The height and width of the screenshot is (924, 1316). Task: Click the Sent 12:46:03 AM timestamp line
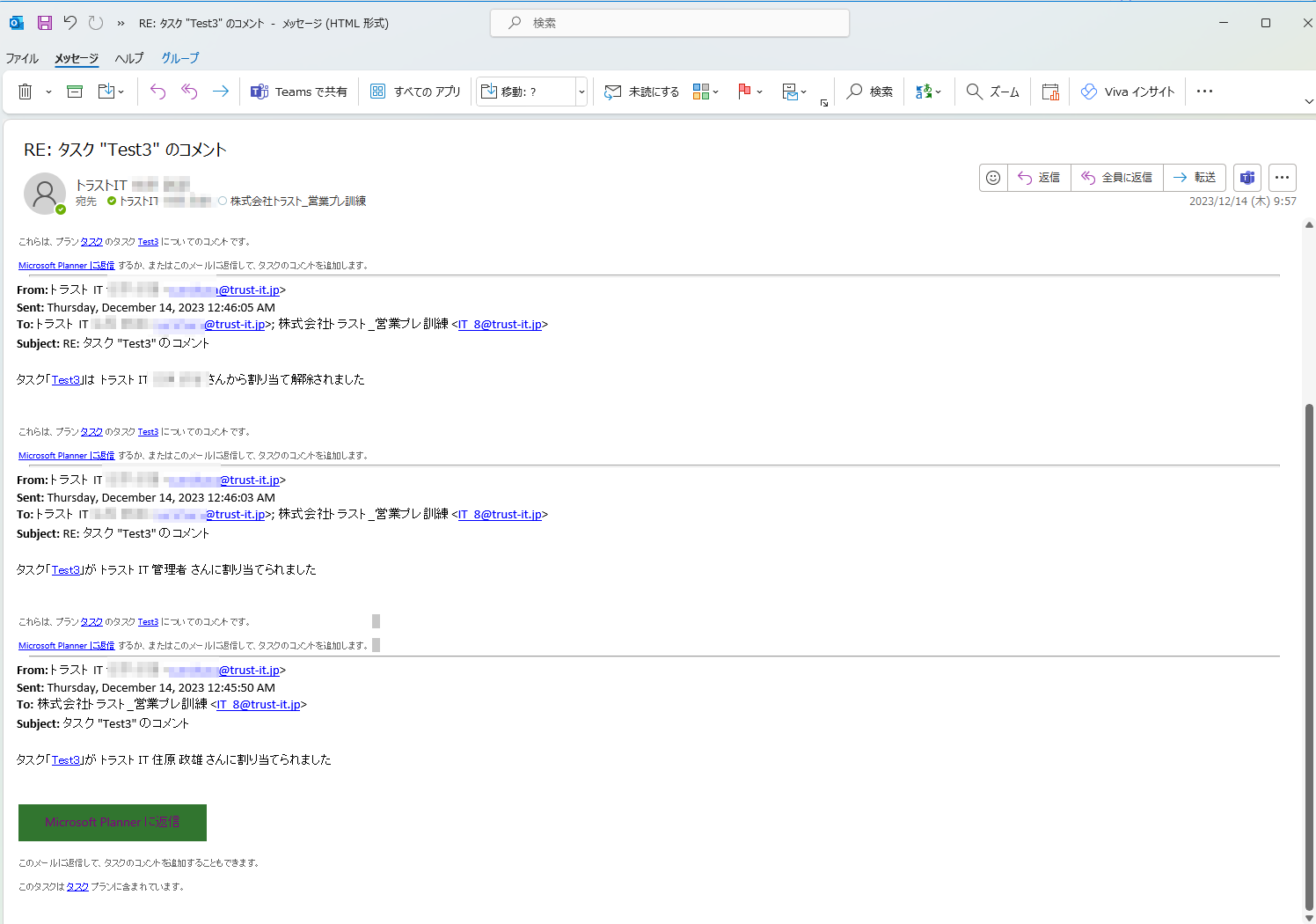coord(146,498)
